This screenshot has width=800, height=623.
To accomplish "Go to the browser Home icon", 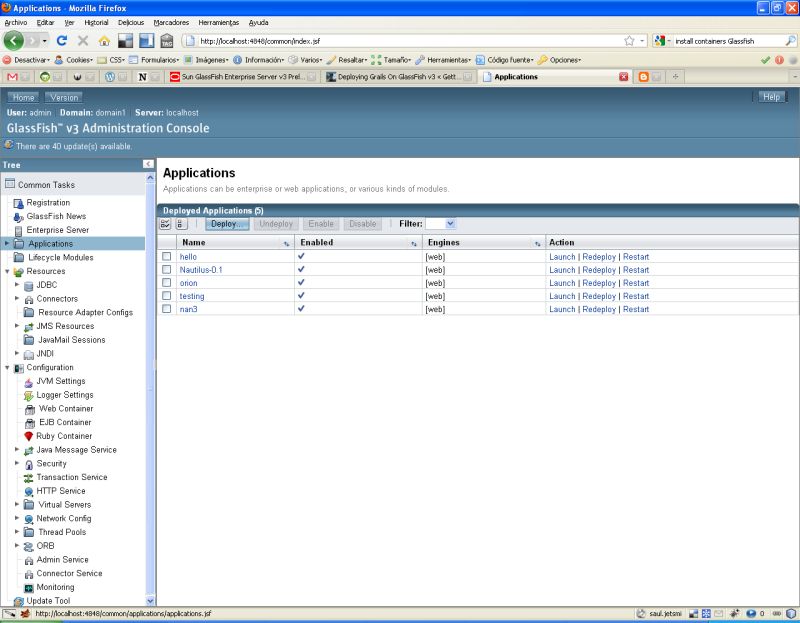I will click(104, 41).
